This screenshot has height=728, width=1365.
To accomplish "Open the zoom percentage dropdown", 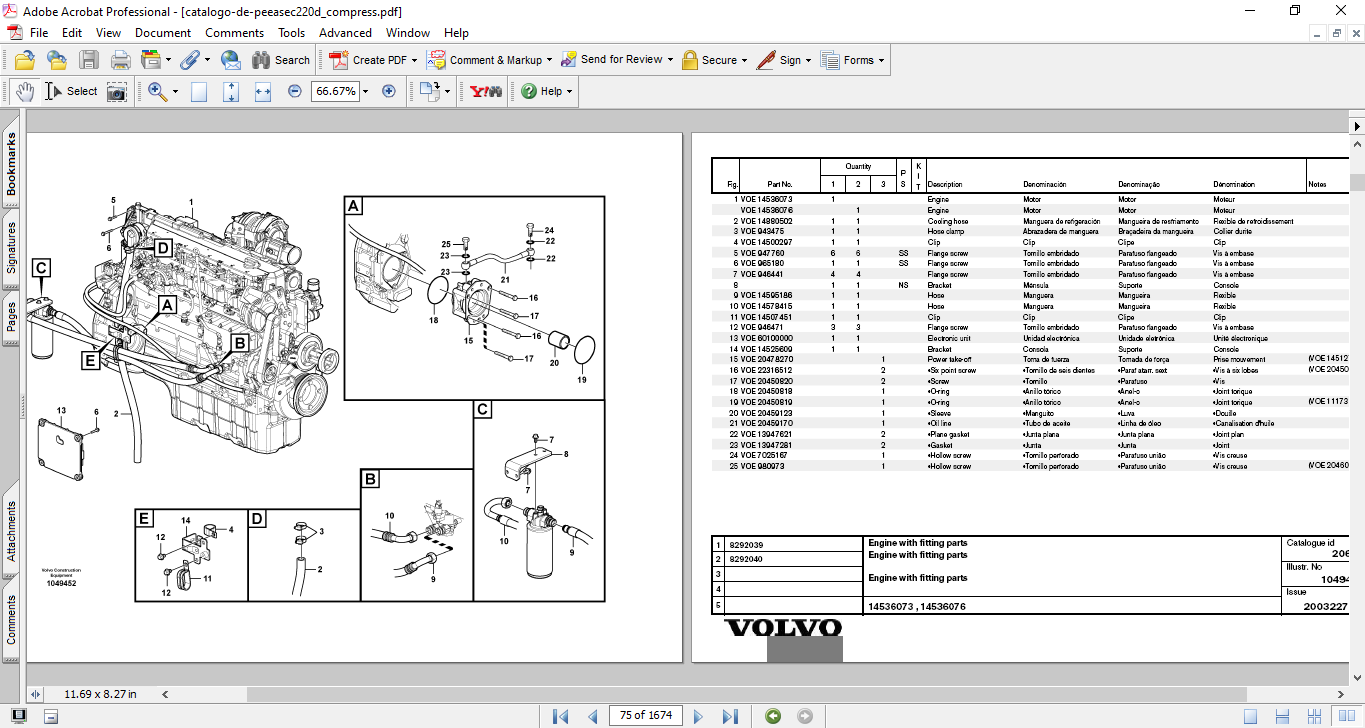I will (x=365, y=91).
